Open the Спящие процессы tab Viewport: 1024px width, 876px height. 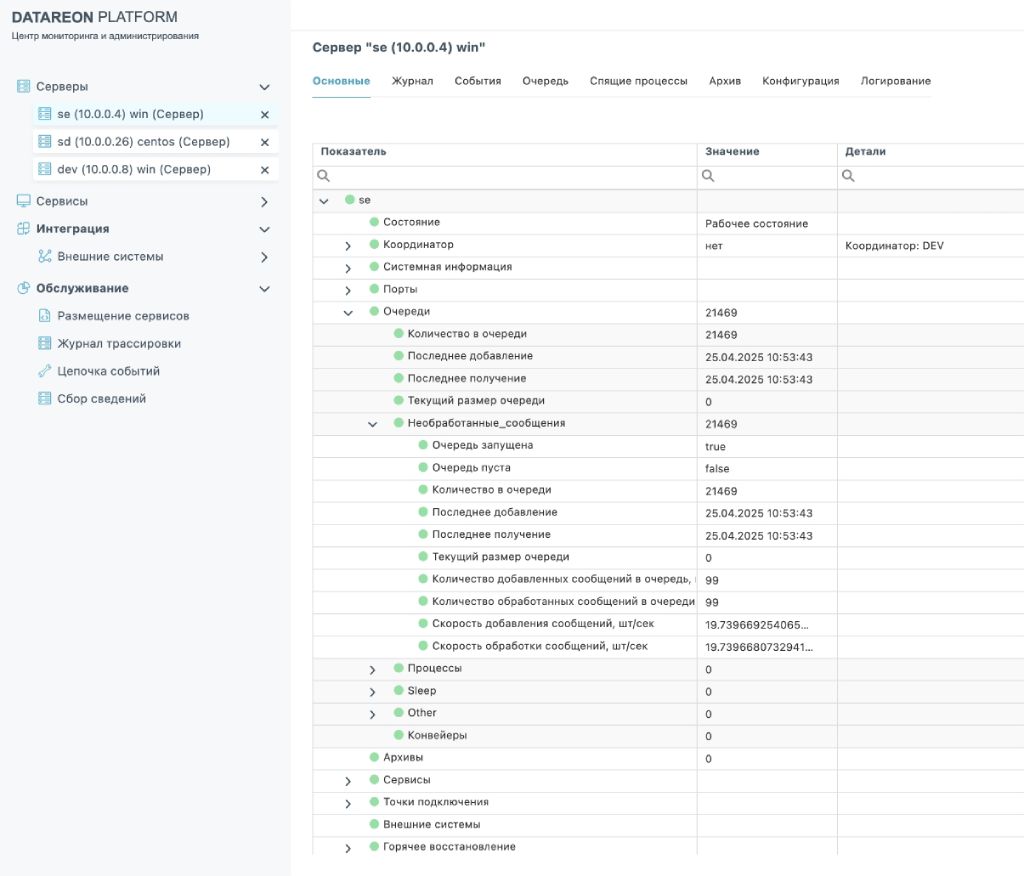pos(639,81)
